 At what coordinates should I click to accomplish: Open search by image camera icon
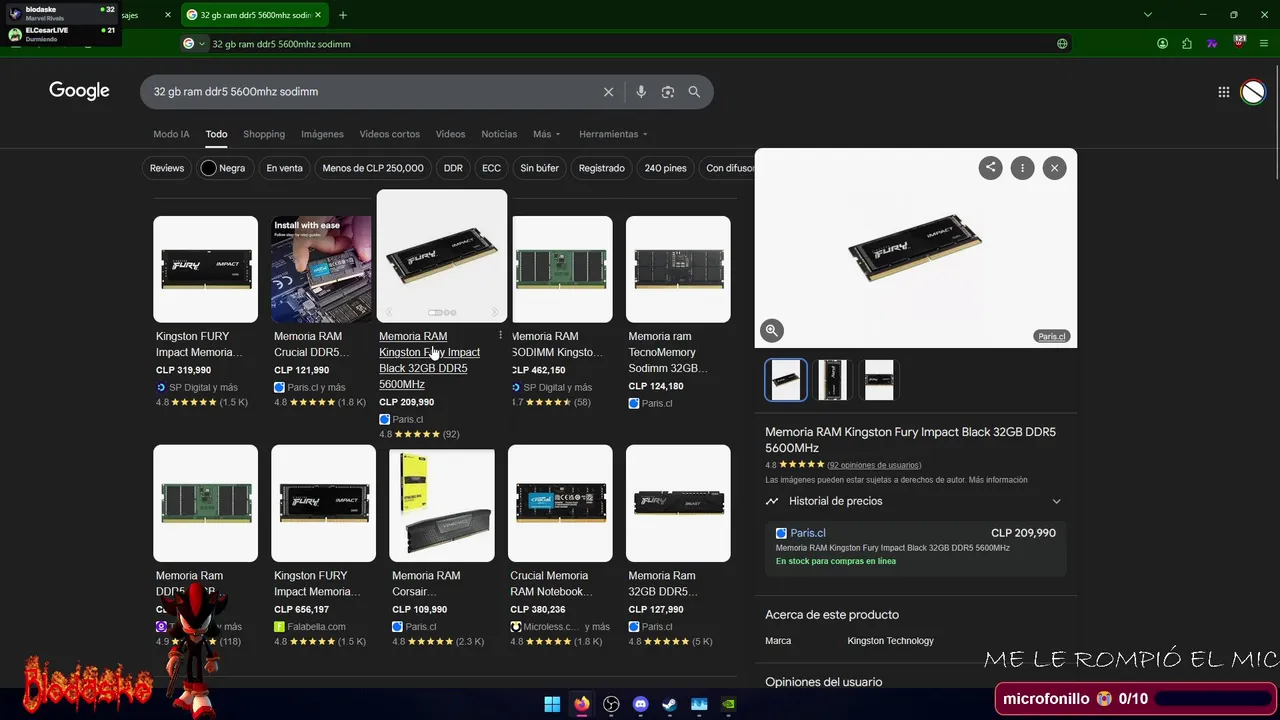pyautogui.click(x=668, y=92)
